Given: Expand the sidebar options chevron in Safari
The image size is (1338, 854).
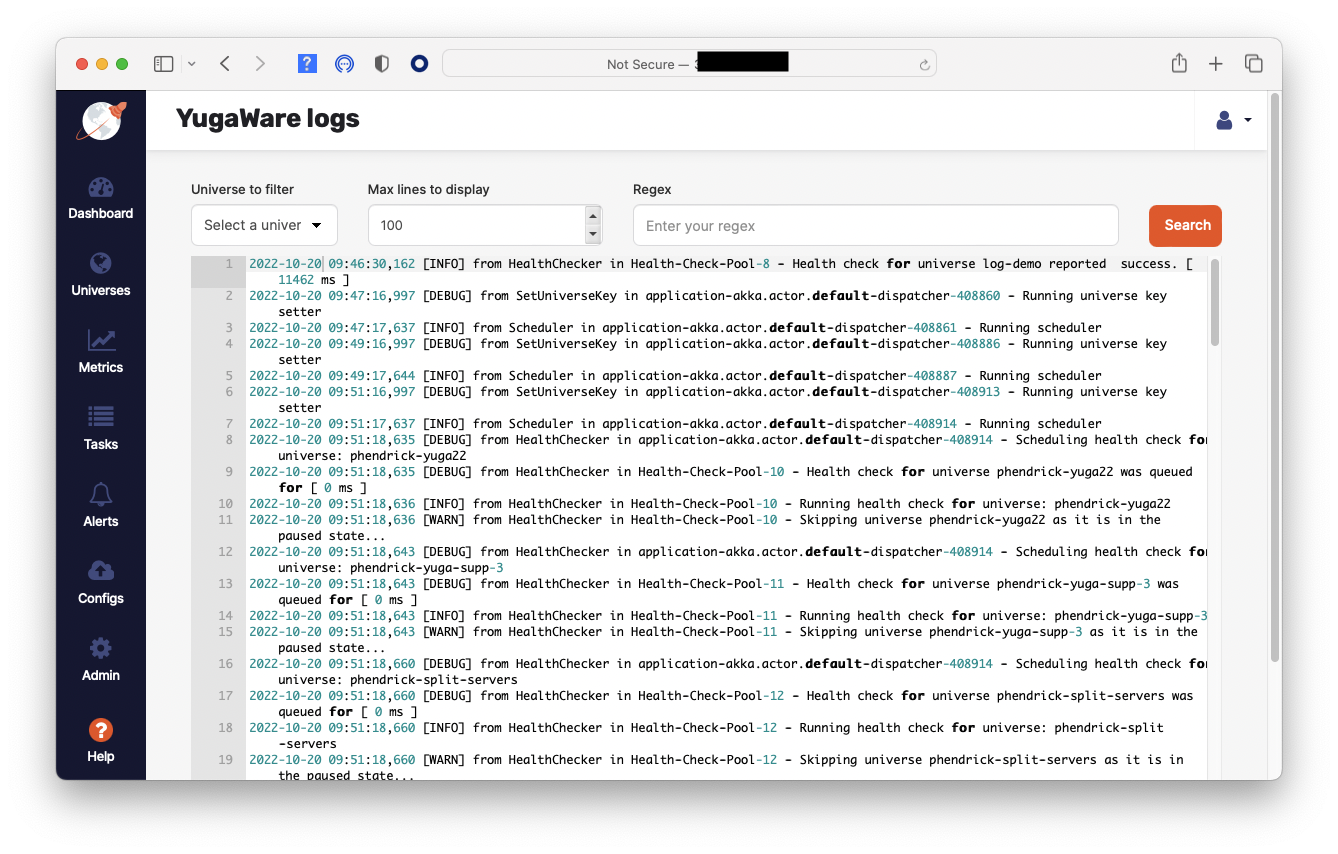Looking at the screenshot, I should (191, 64).
